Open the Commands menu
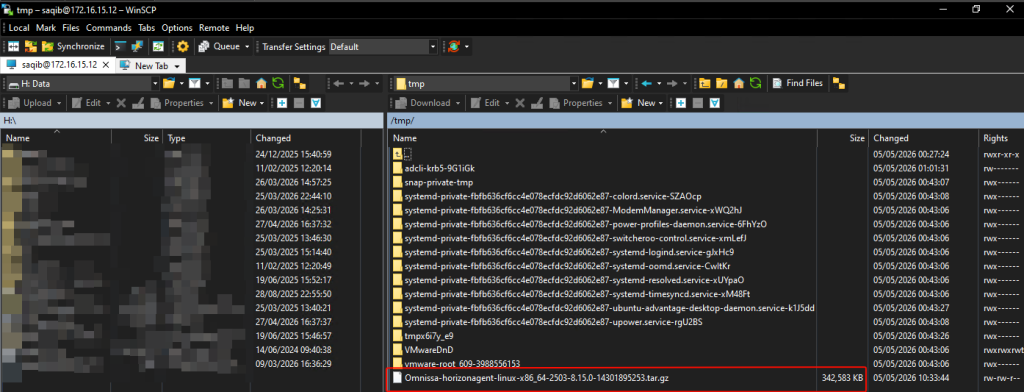The image size is (1024, 392). [x=108, y=28]
